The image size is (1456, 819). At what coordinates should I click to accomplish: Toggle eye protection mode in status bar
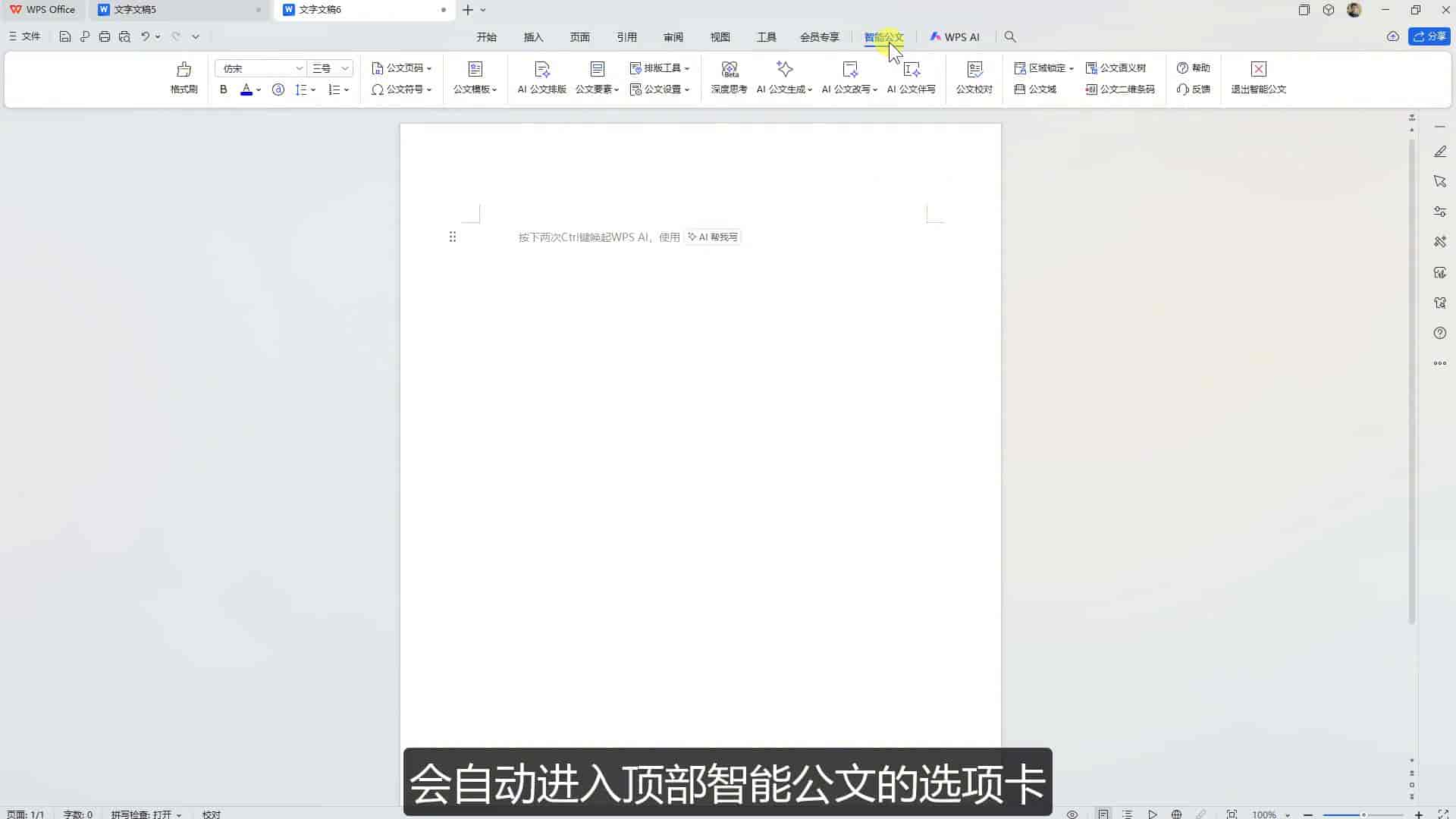tap(1072, 814)
